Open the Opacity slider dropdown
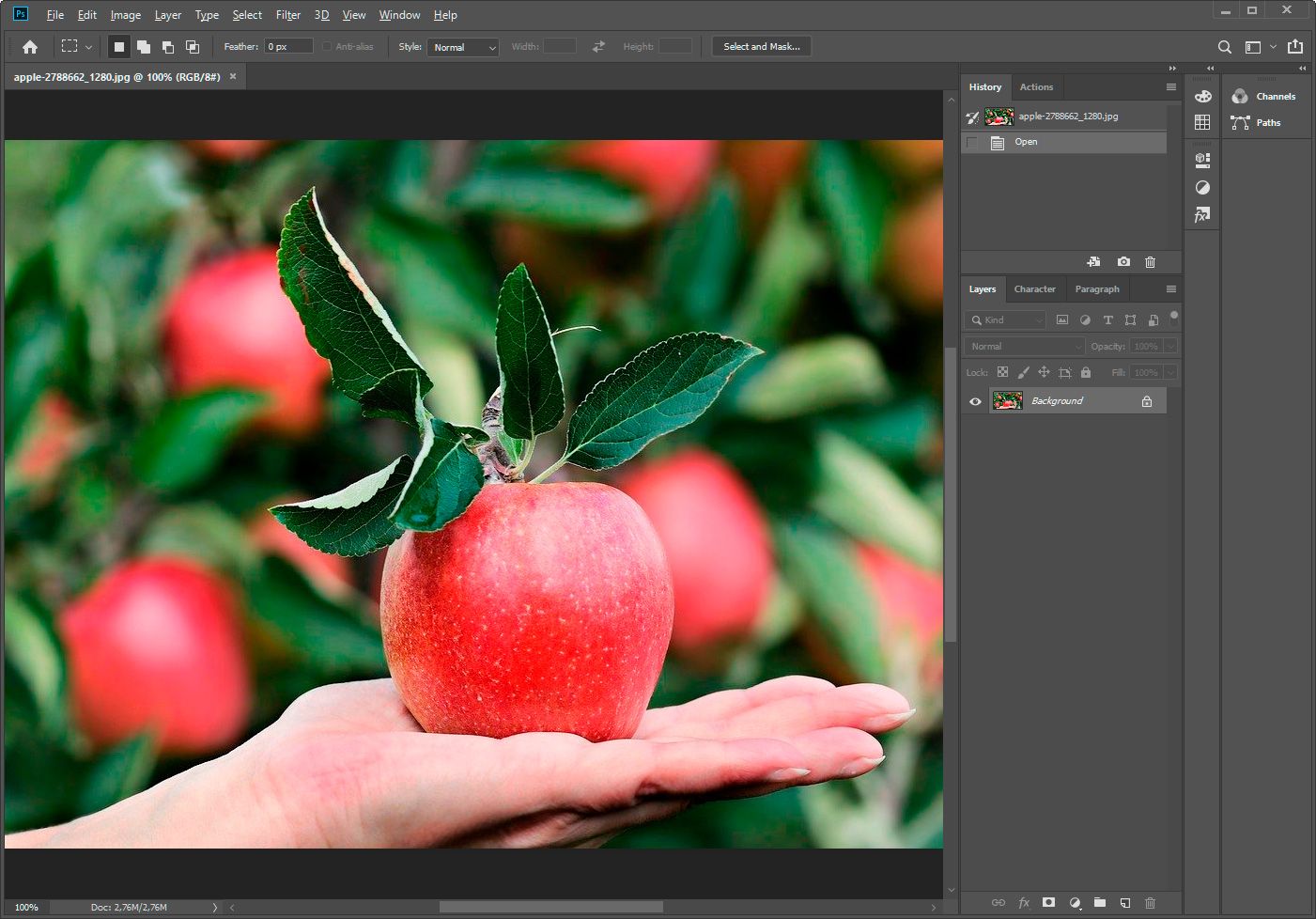Screen dimensions: 1316x919 tap(1169, 346)
